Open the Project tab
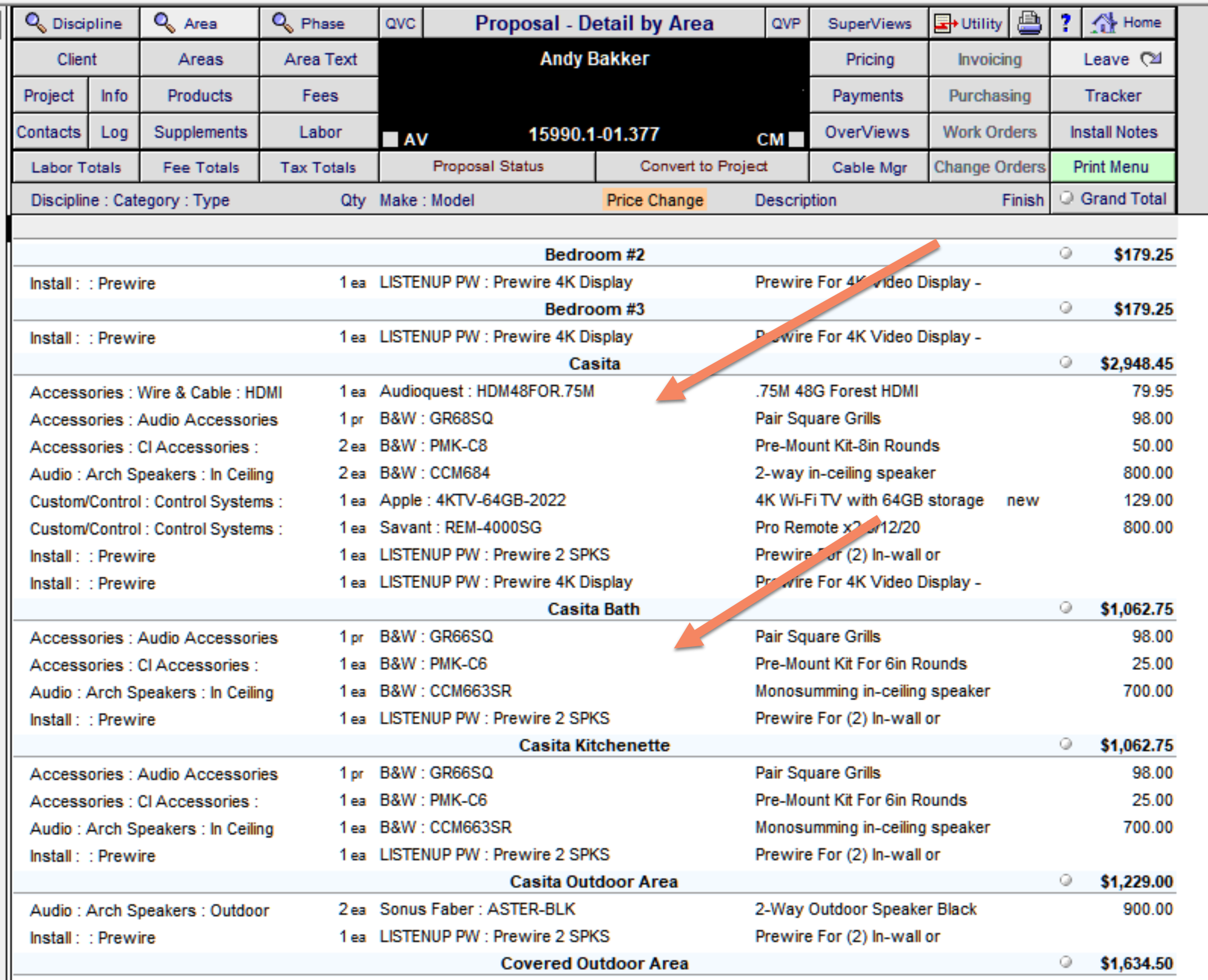Viewport: 1208px width, 980px height. pyautogui.click(x=50, y=96)
